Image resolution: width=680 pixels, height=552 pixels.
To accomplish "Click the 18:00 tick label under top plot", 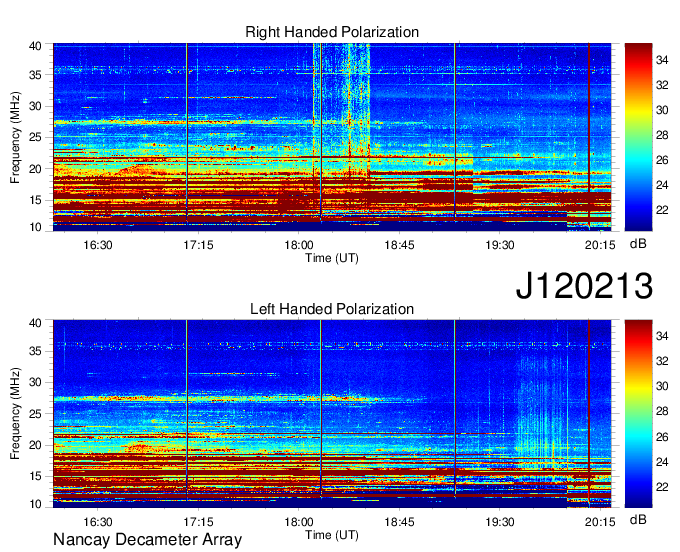I will pos(298,245).
